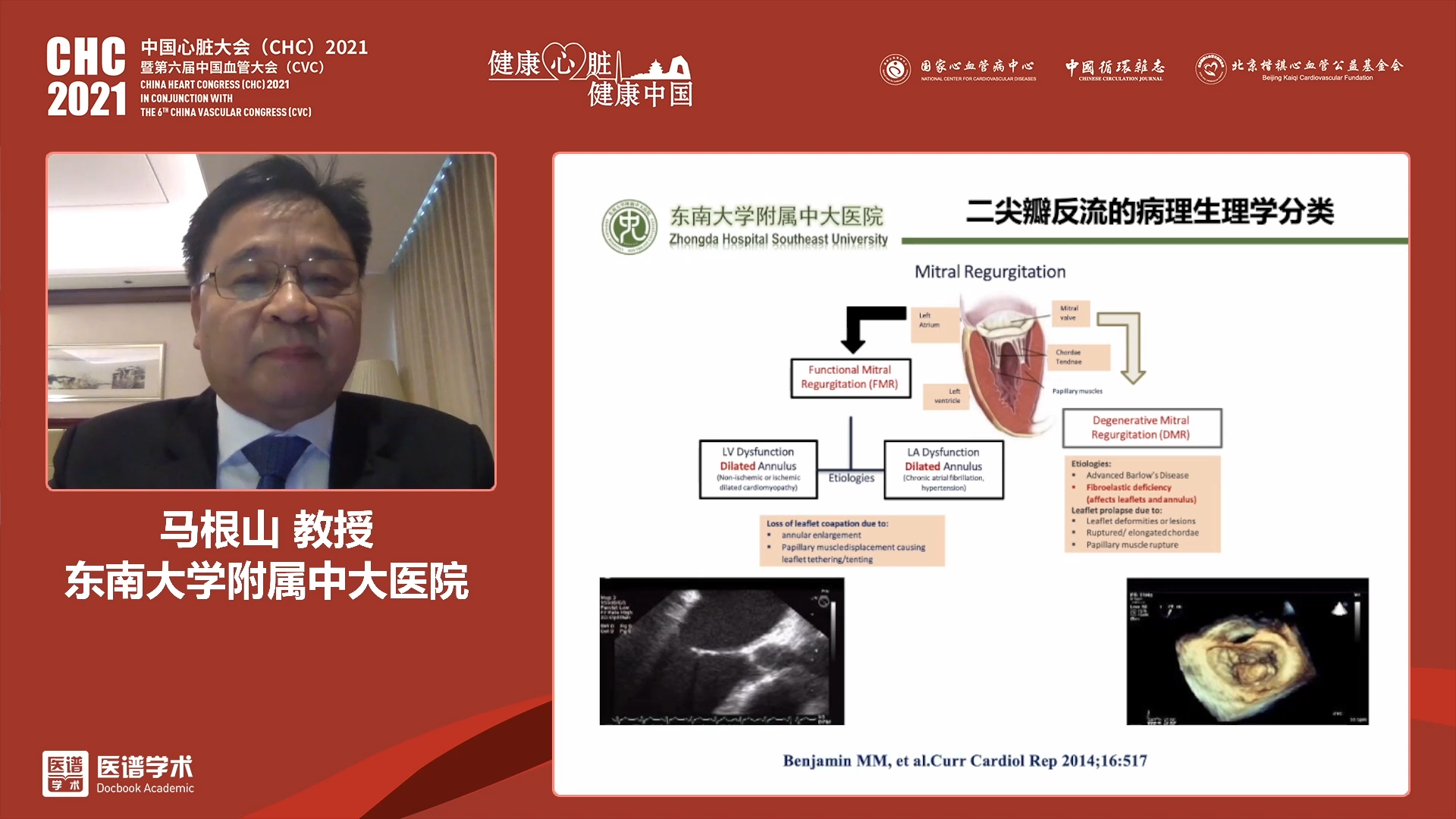
Task: Click the Mitral Regurgitation heading
Action: (x=990, y=271)
